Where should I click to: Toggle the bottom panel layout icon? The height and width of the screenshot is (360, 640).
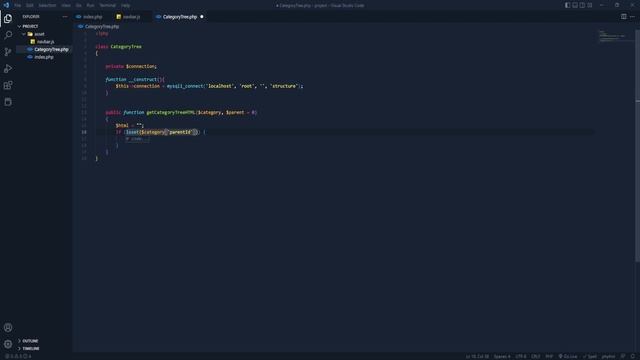coord(575,5)
